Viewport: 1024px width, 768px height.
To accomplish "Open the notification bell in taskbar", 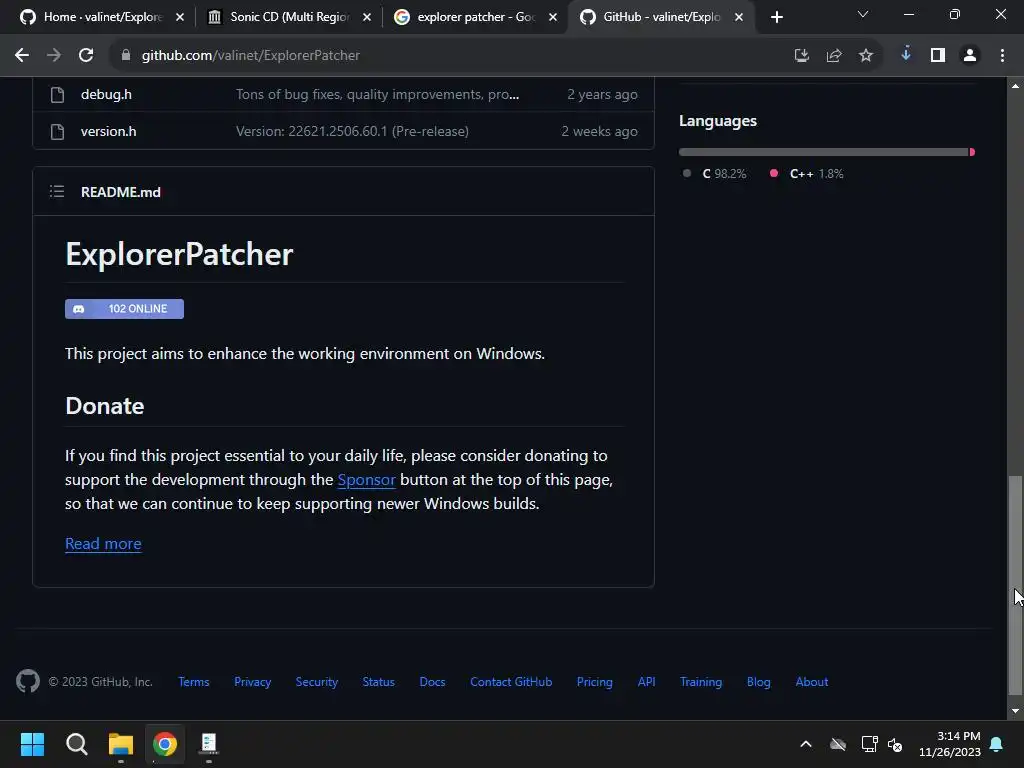I will pyautogui.click(x=997, y=744).
